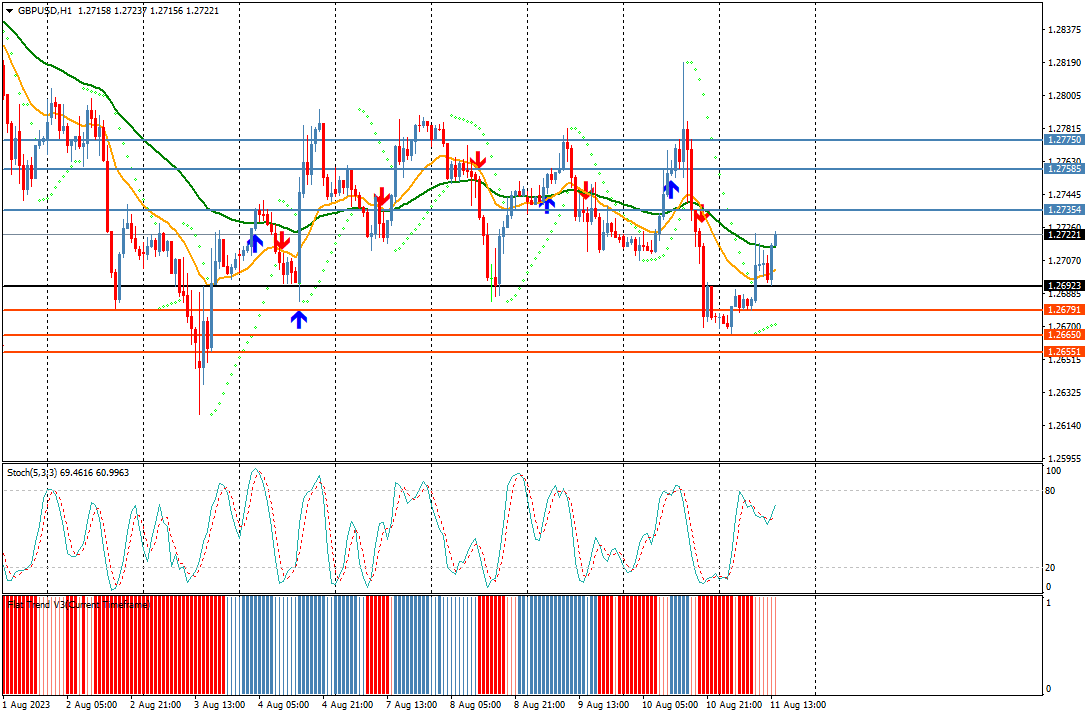Image resolution: width=1088 pixels, height=716 pixels.
Task: Click the 8 Aug 05:00 time label
Action: point(475,705)
